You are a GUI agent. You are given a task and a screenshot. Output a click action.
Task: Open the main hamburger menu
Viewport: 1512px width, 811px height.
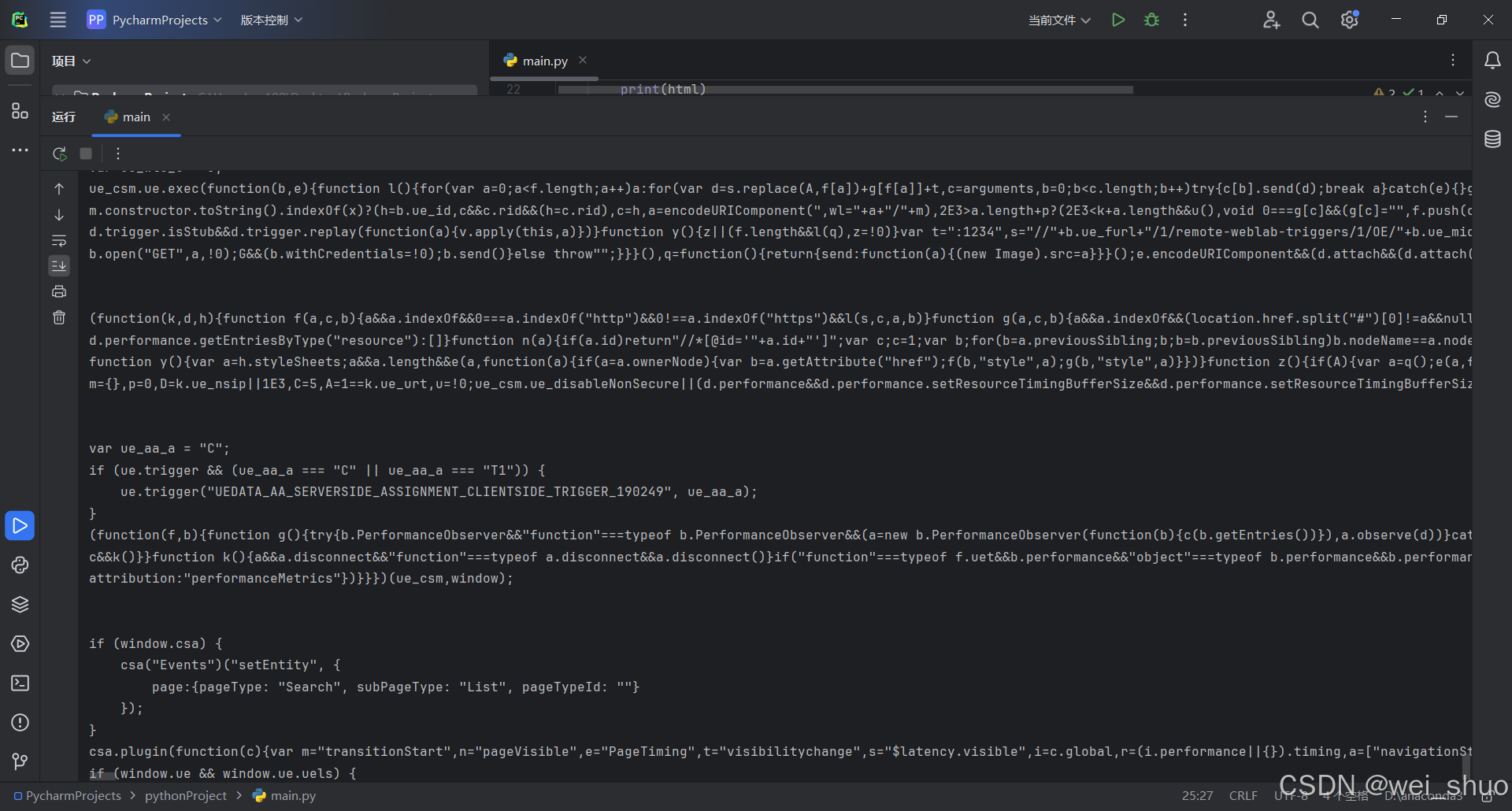(58, 20)
